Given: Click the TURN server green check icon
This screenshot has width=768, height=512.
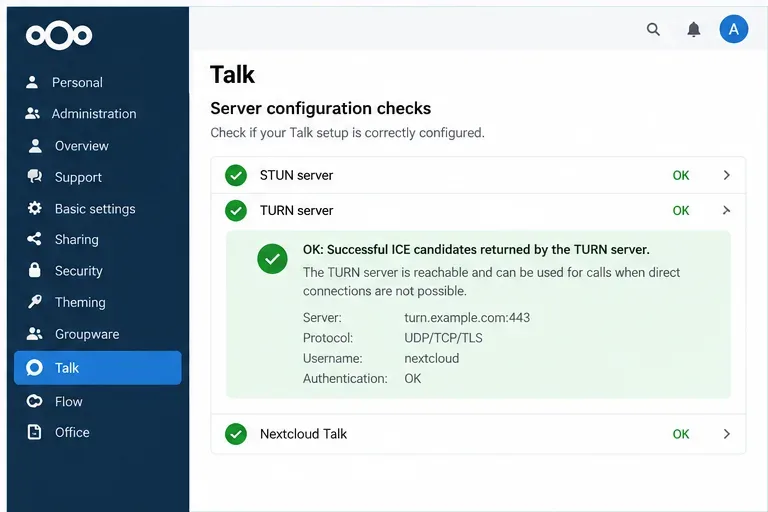Looking at the screenshot, I should pos(236,210).
